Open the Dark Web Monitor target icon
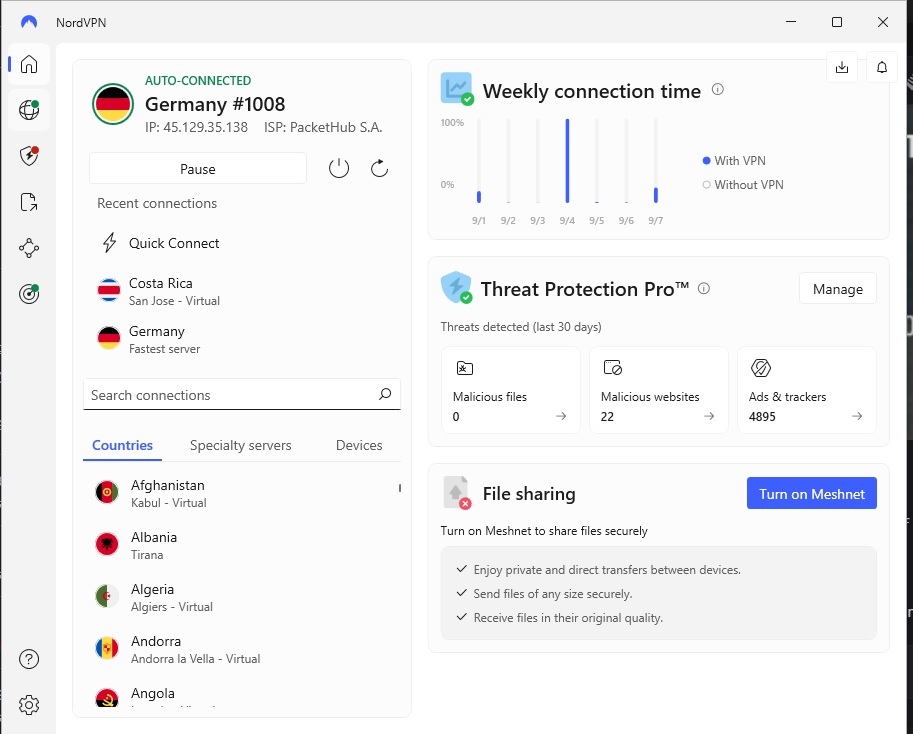Image resolution: width=913 pixels, height=734 pixels. pyautogui.click(x=29, y=294)
